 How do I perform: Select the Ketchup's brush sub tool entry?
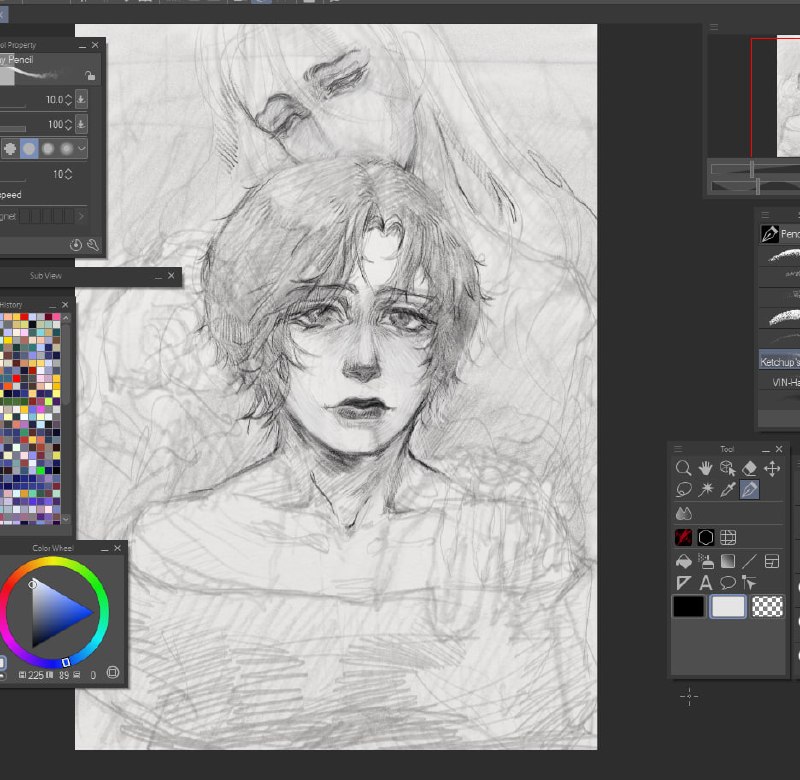(780, 362)
